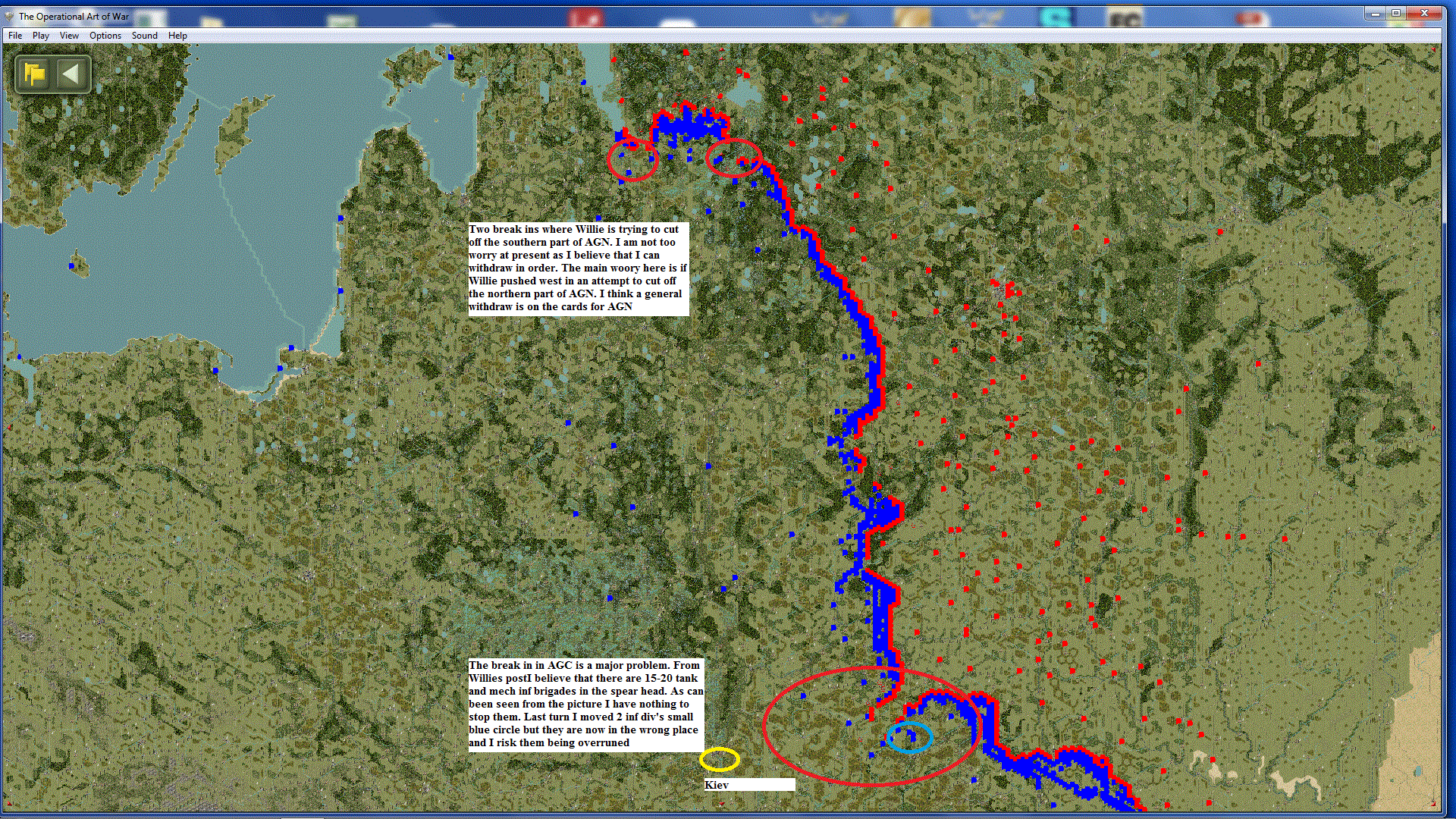The height and width of the screenshot is (819, 1456).
Task: Open the Play menu
Action: point(41,36)
